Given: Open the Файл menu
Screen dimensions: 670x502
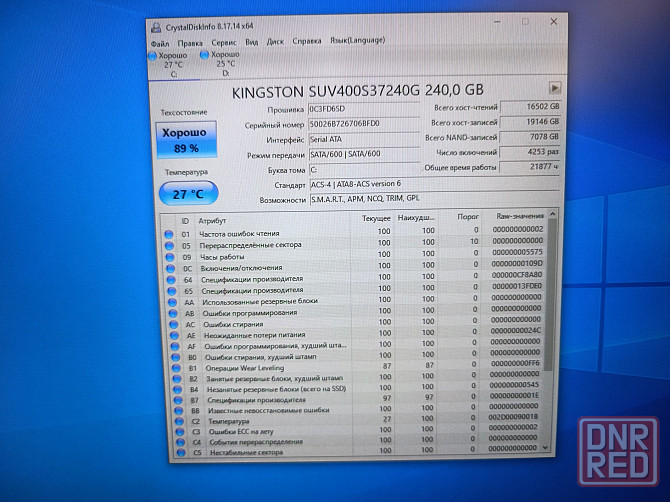Looking at the screenshot, I should (159, 43).
